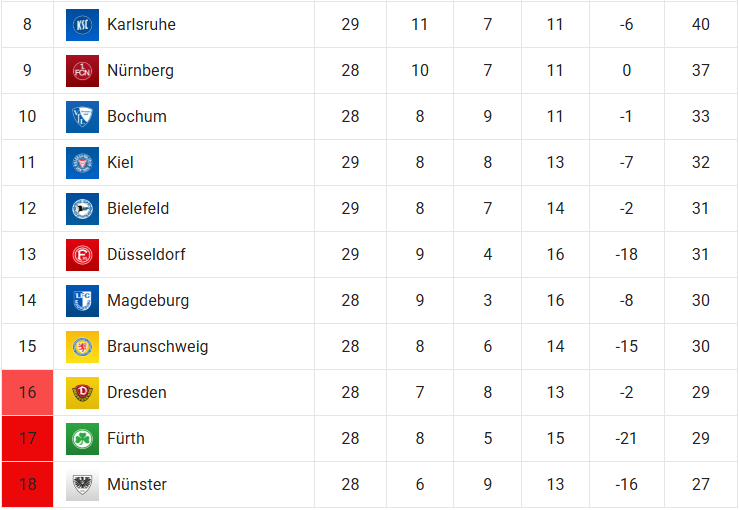Click the Dresden club crest icon
Screen dimensions: 739x510
[82, 393]
